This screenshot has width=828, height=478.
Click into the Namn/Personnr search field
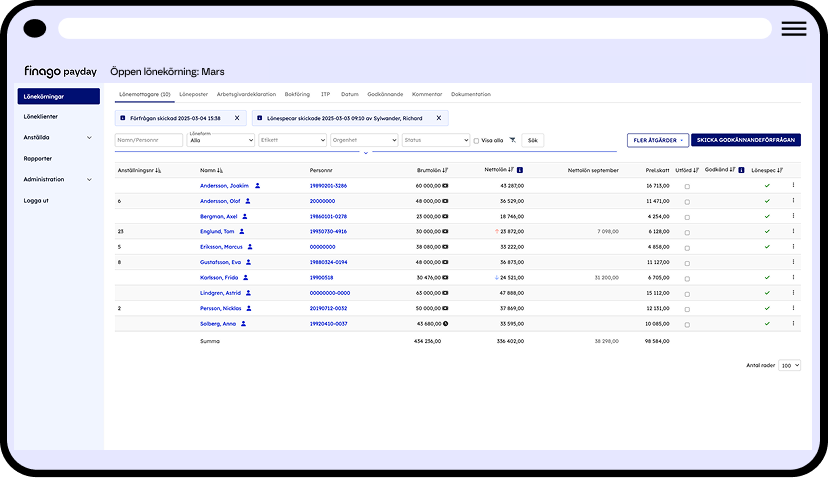pos(148,141)
